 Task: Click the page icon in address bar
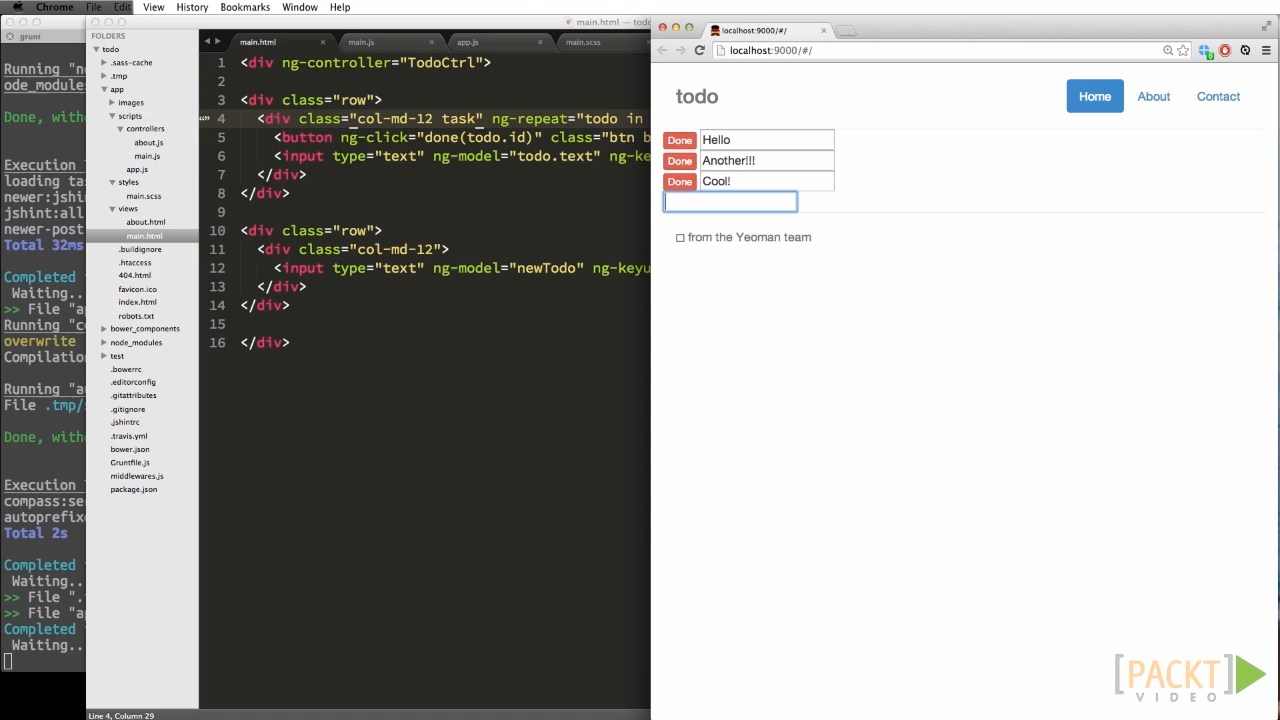pos(720,50)
